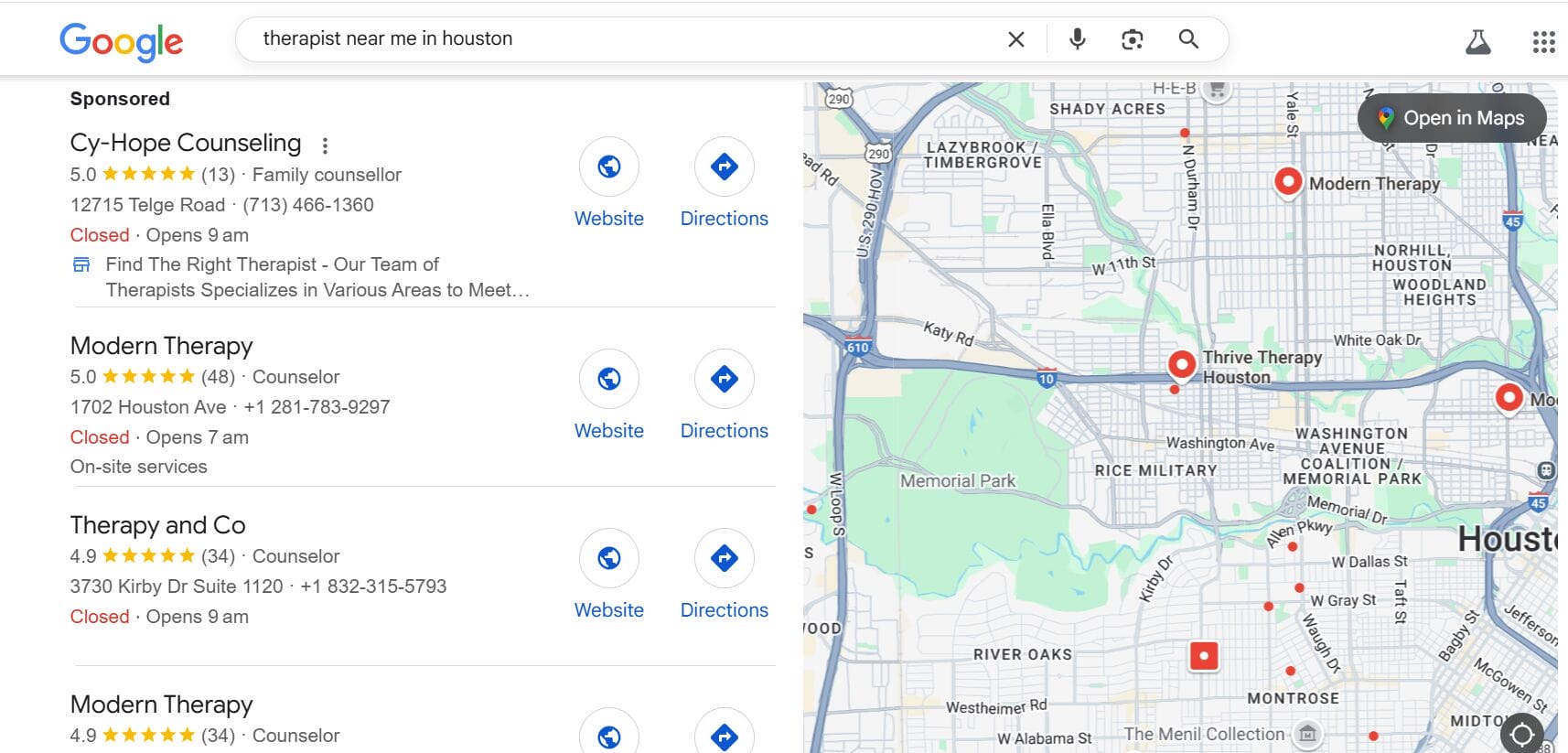Center map on my location
The height and width of the screenshot is (753, 1568).
[x=1521, y=734]
